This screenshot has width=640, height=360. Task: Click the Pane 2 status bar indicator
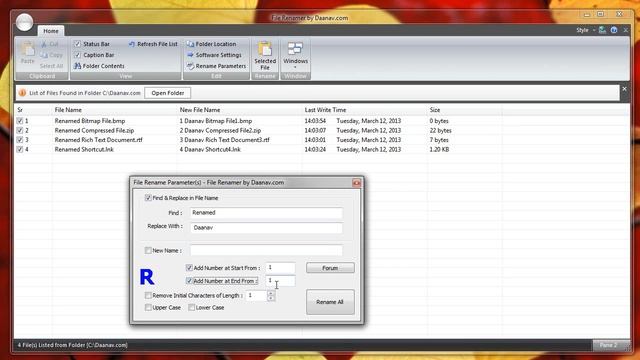[x=609, y=345]
